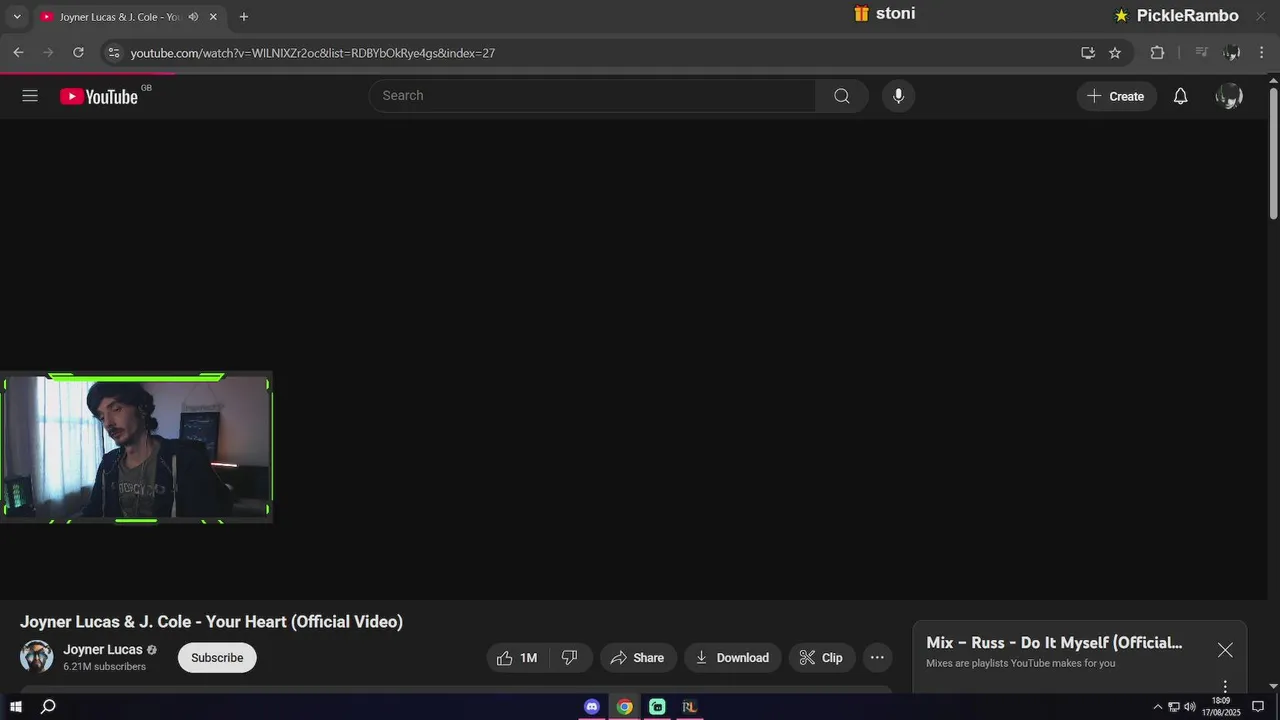Image resolution: width=1280 pixels, height=720 pixels.
Task: Select the Joyner Lucas & J. Cole tab
Action: [x=118, y=17]
